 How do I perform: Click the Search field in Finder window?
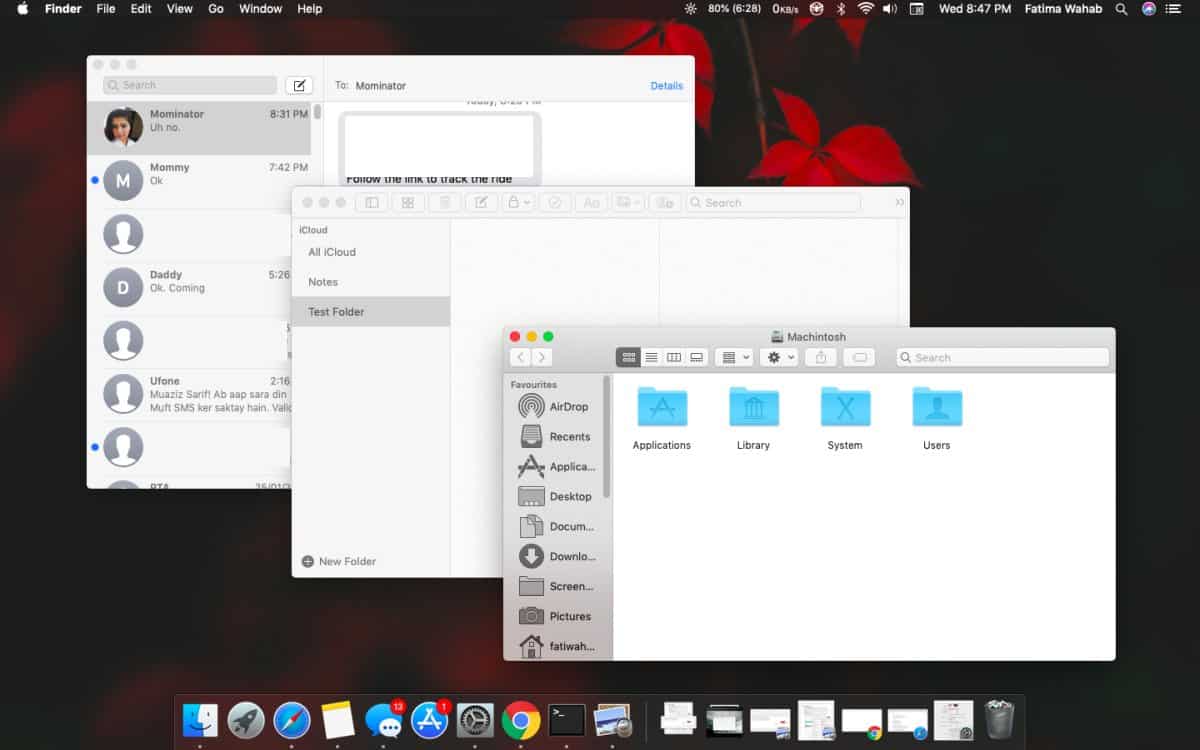coord(1002,357)
